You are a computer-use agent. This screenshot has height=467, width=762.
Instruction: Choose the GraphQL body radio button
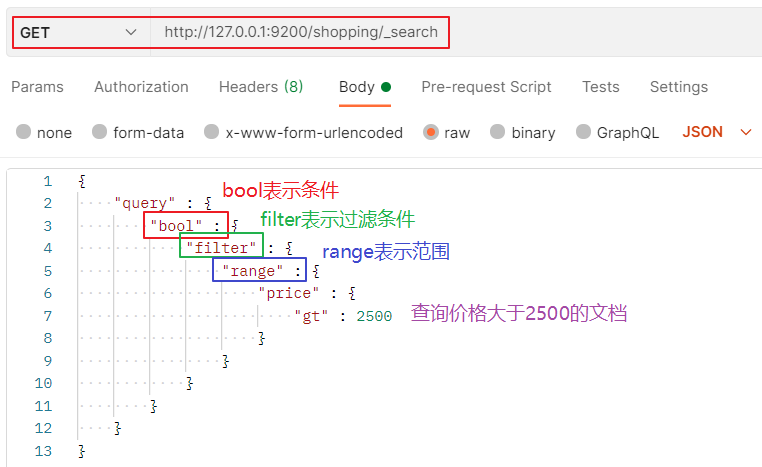coord(583,132)
